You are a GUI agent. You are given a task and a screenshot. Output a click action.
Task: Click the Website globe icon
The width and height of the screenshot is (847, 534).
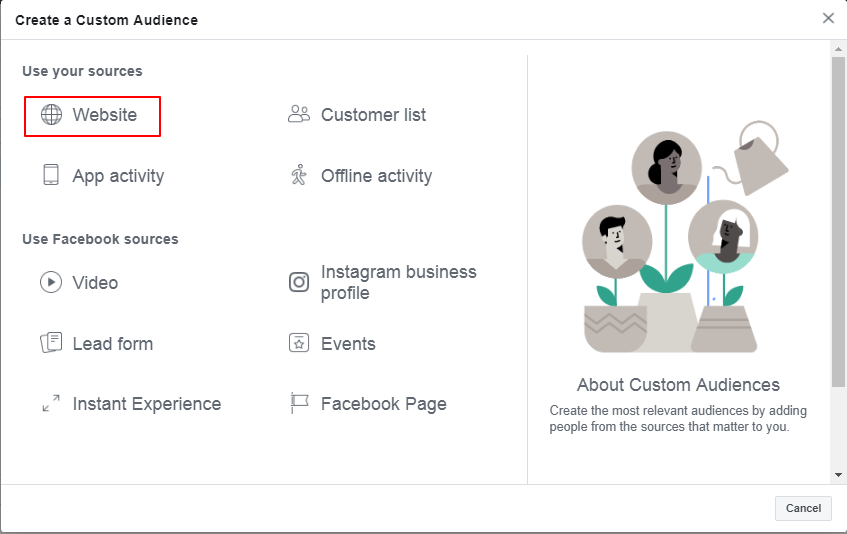[x=51, y=114]
